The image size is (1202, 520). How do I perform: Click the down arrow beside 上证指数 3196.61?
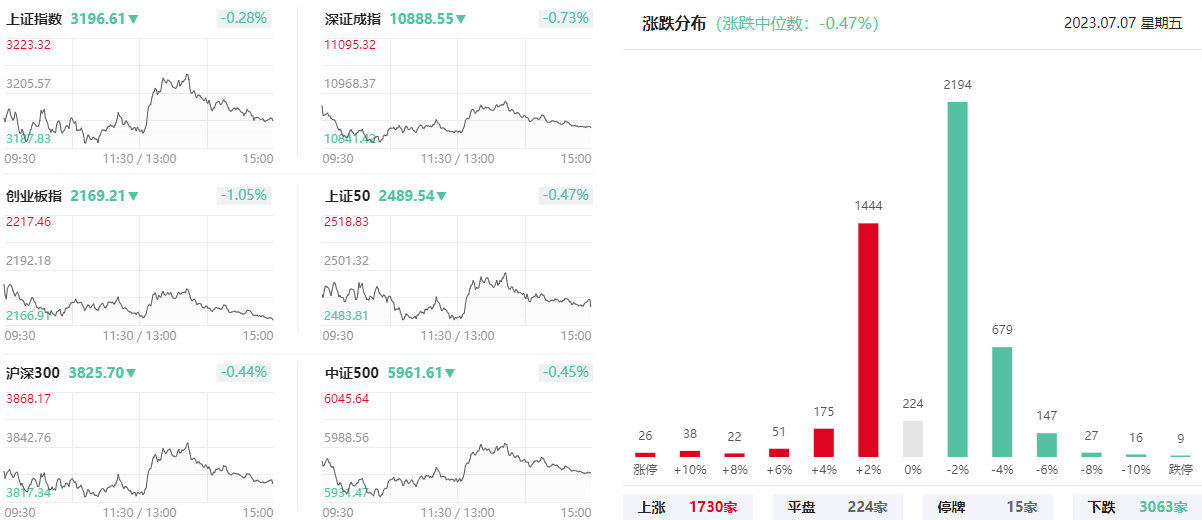click(134, 19)
